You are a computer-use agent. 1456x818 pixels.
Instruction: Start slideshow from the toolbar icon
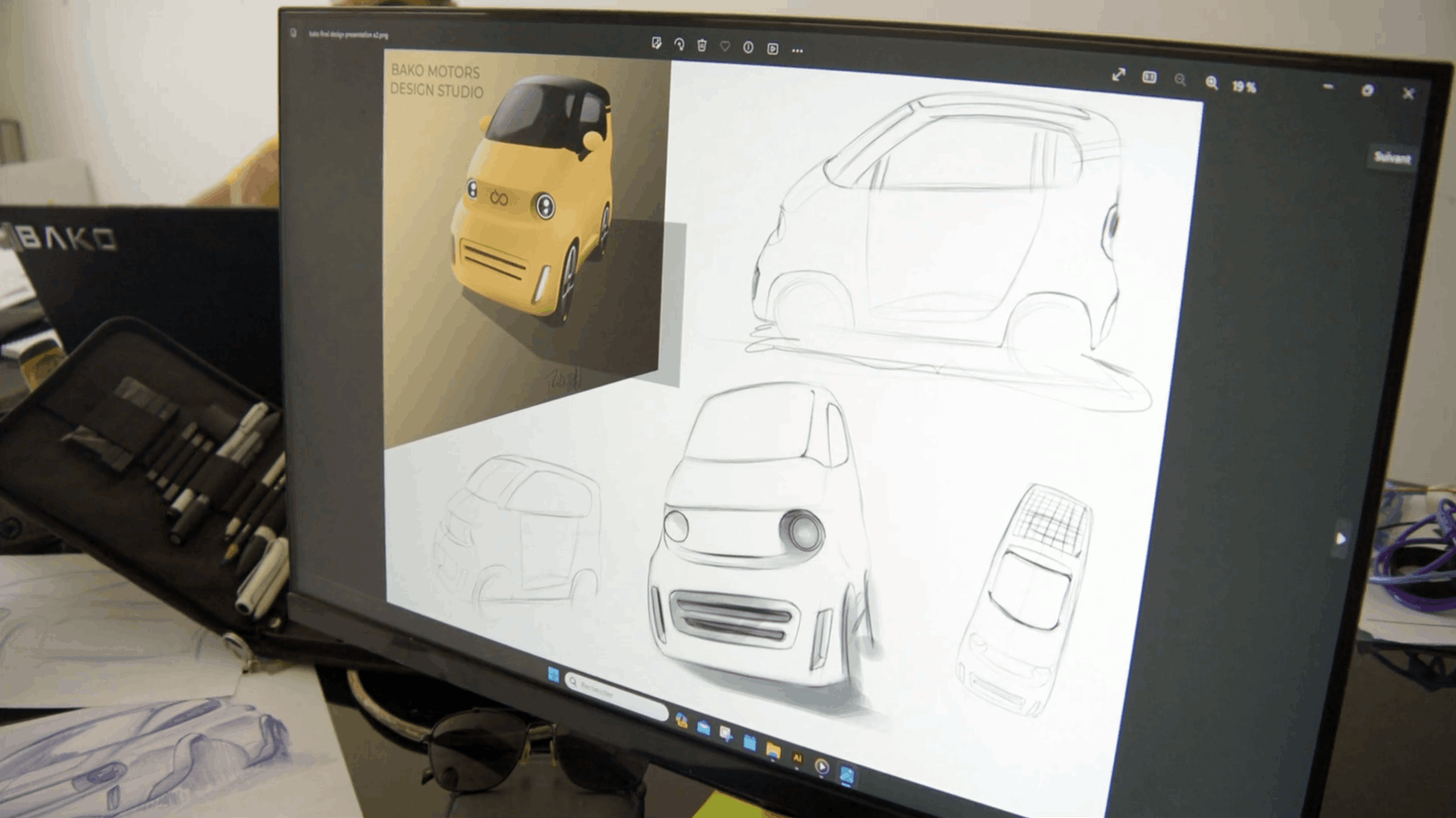click(772, 49)
